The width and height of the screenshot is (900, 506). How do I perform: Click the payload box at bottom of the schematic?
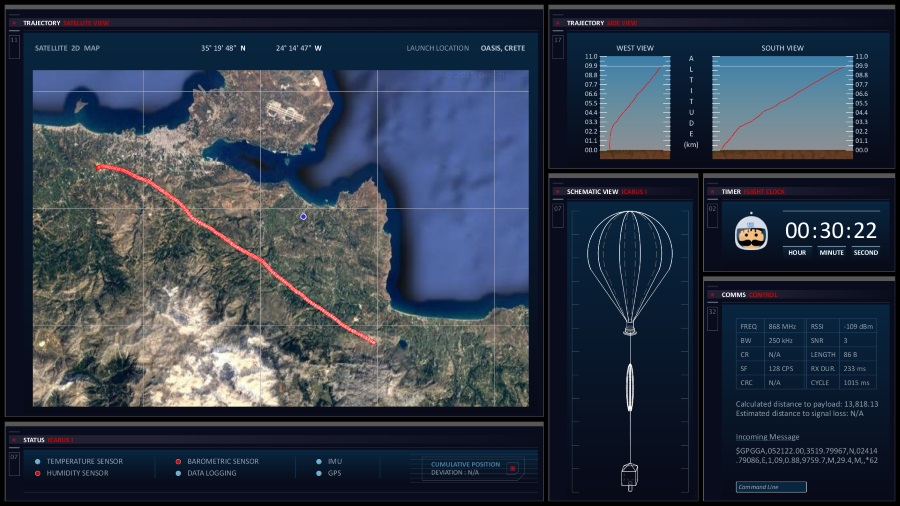pyautogui.click(x=630, y=476)
